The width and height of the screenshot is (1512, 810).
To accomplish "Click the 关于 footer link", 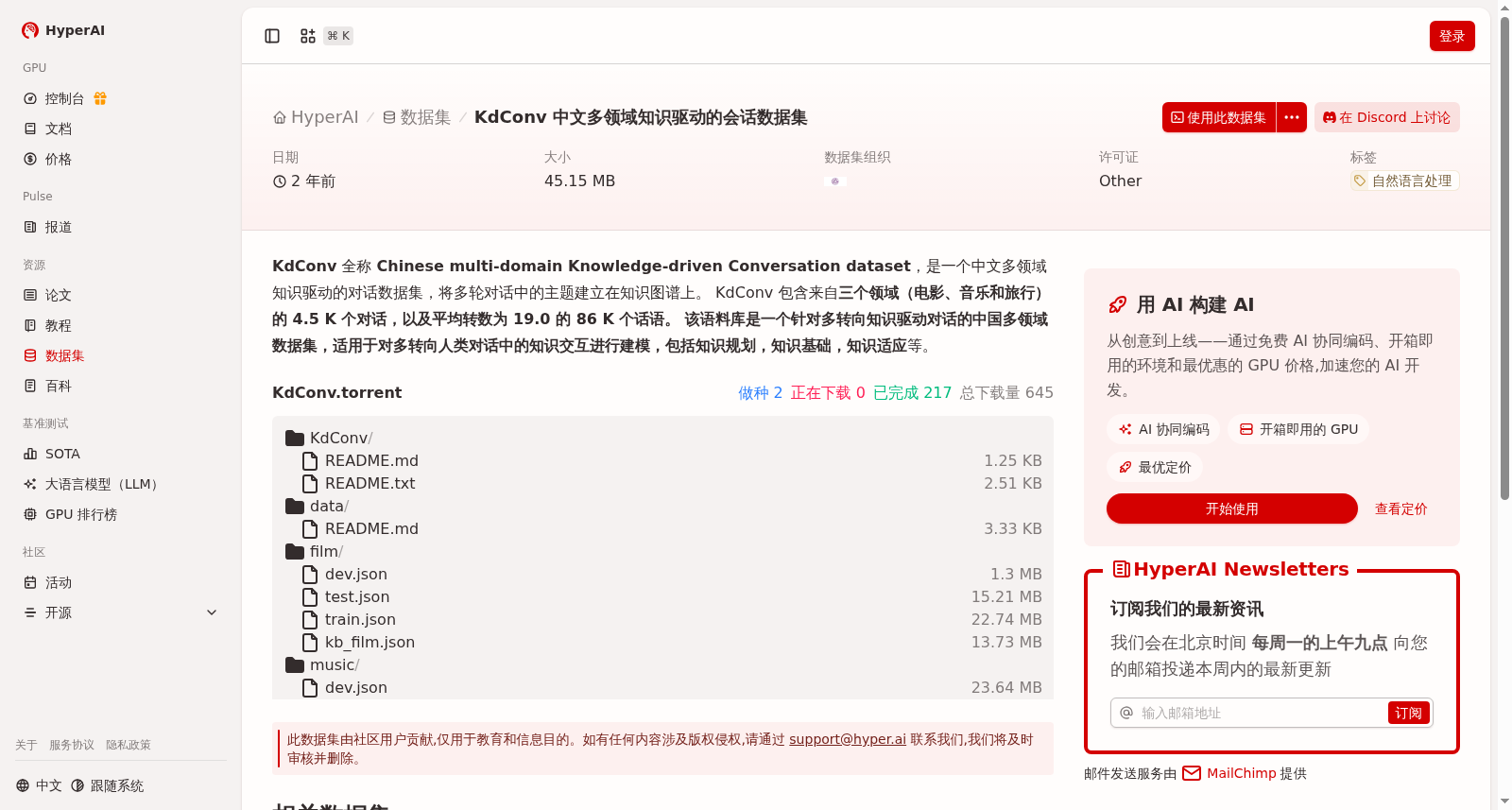I will (x=26, y=745).
